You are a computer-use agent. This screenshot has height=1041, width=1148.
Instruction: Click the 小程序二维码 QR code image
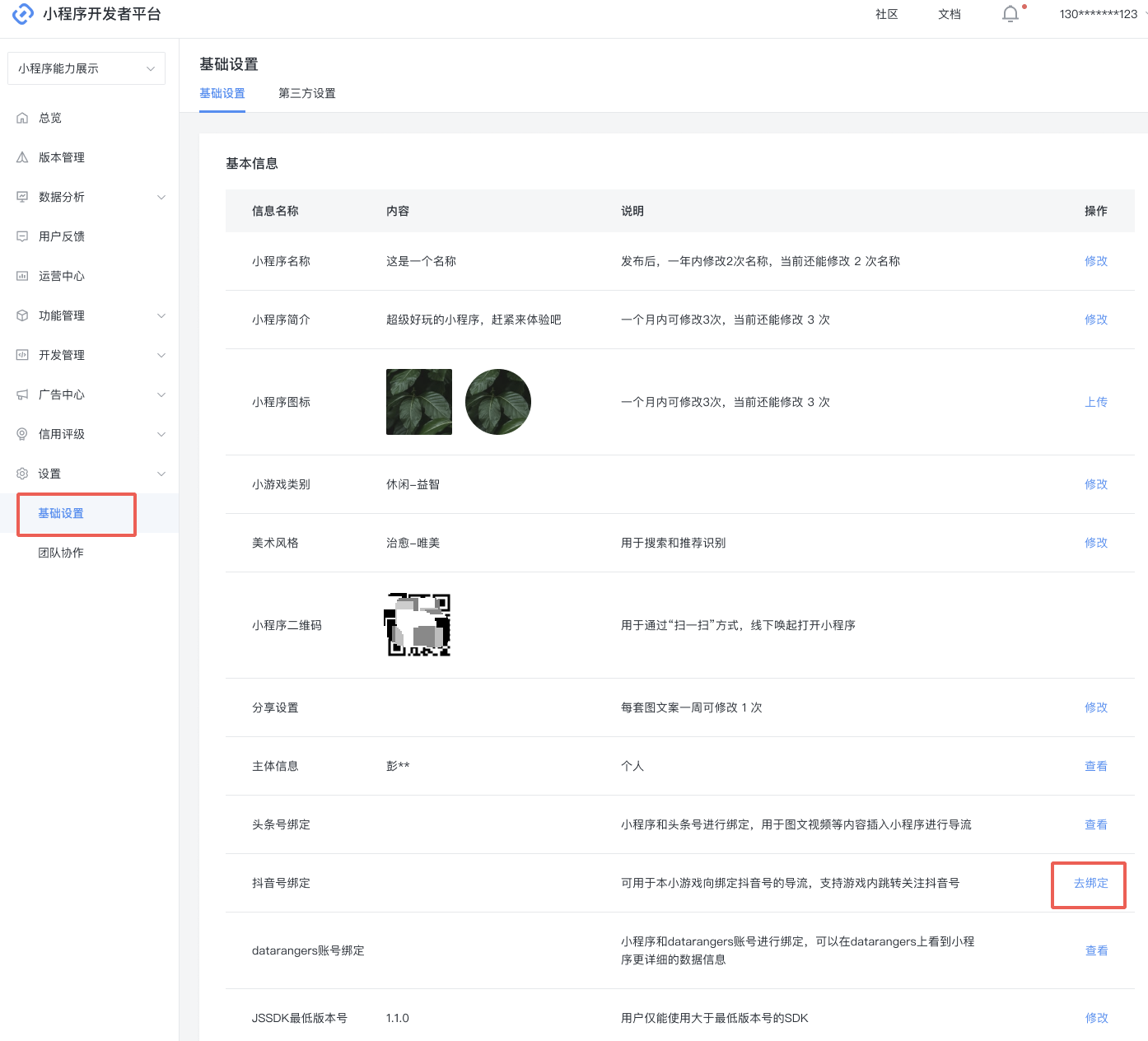point(418,625)
